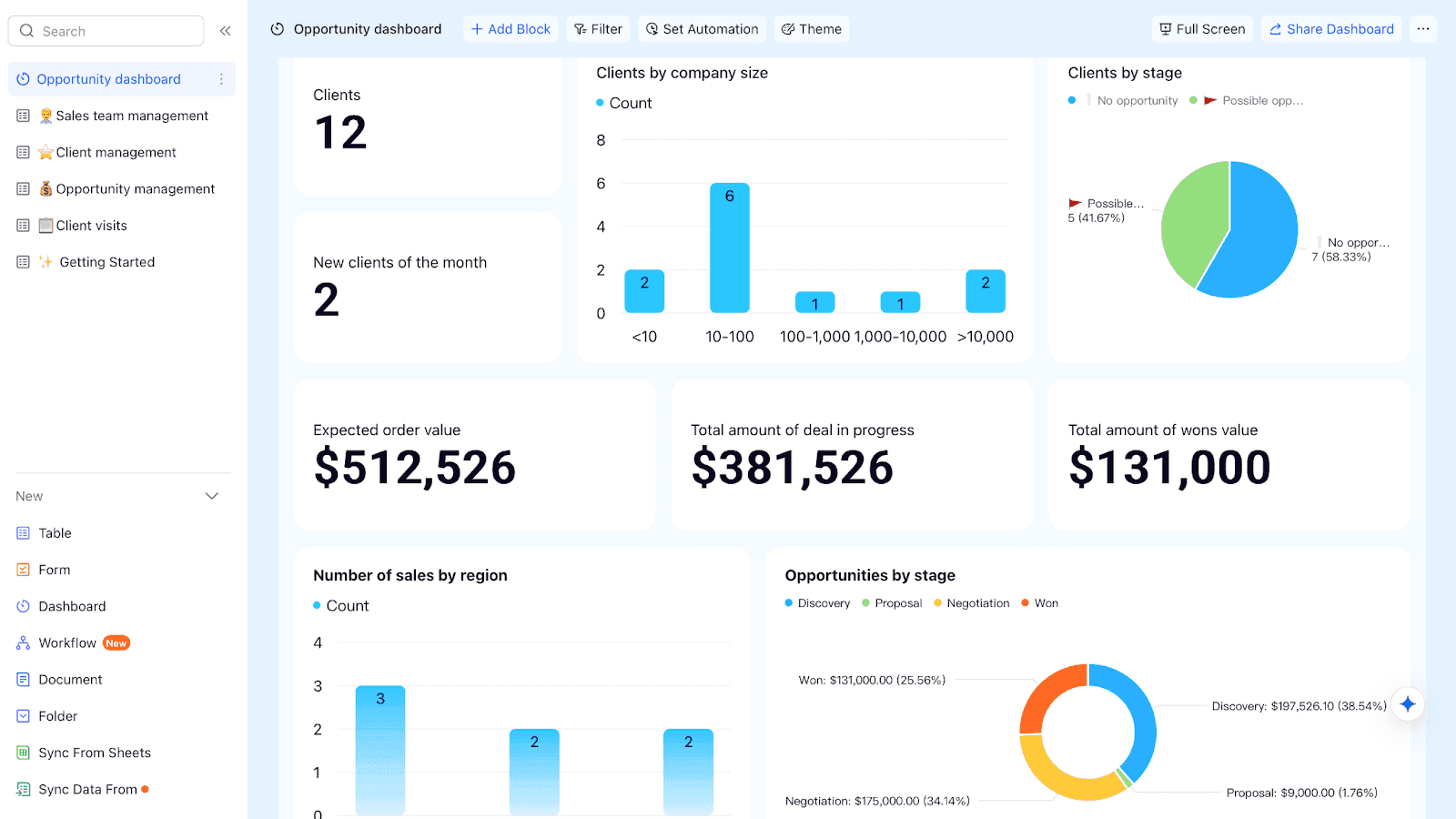Open the Opportunity dashboard more-options dots
Image resolution: width=1456 pixels, height=819 pixels.
click(221, 79)
